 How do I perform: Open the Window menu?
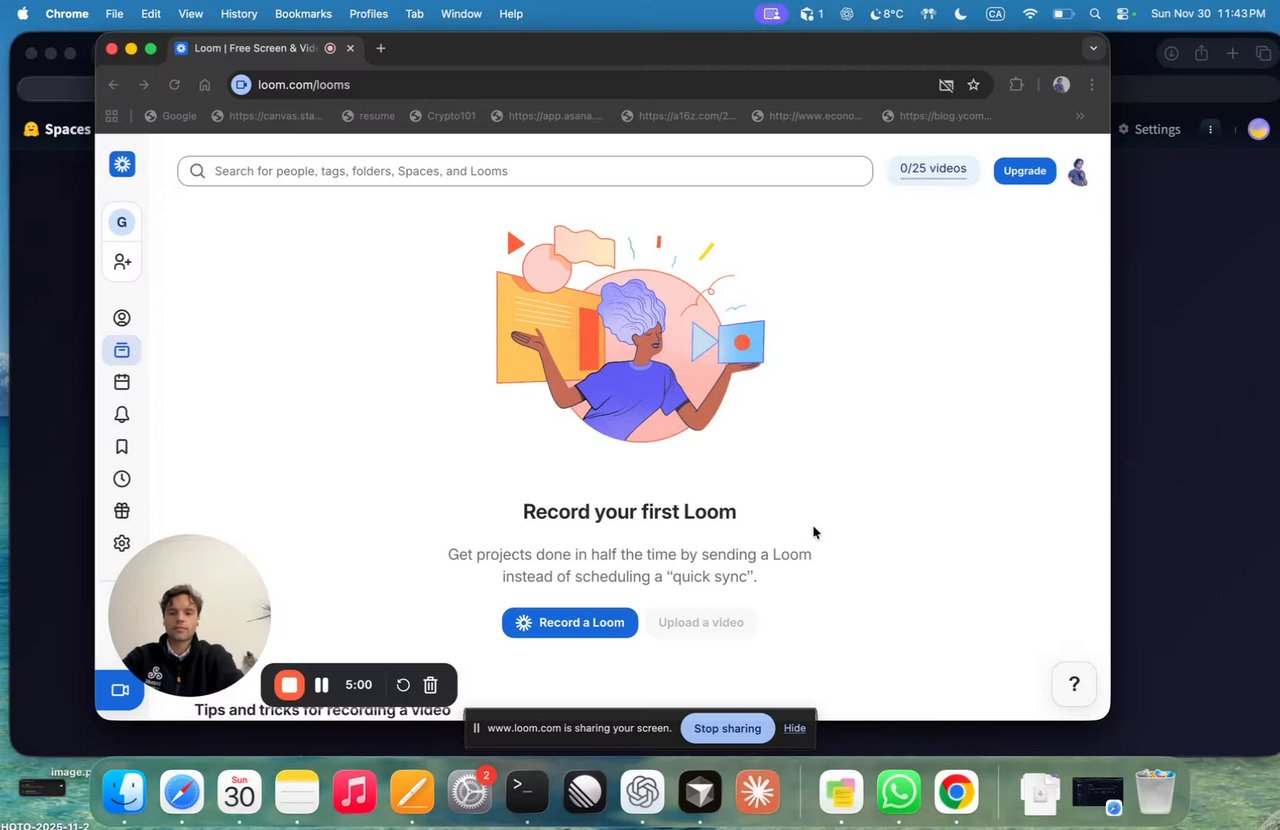[461, 14]
